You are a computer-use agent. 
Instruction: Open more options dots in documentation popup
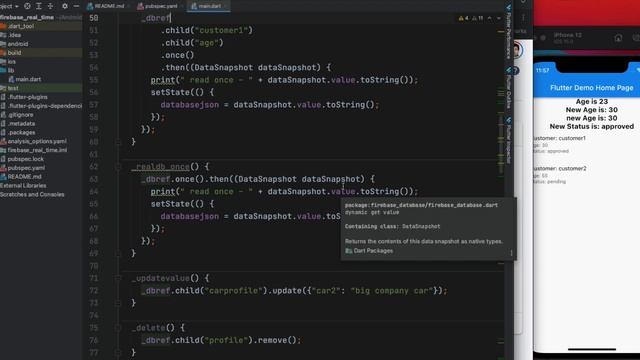[x=511, y=253]
